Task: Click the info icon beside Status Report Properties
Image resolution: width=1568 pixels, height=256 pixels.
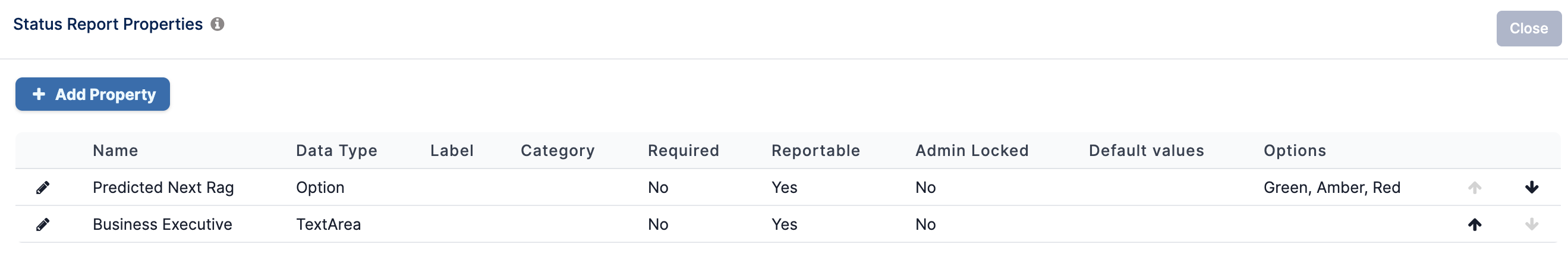Action: (x=218, y=24)
